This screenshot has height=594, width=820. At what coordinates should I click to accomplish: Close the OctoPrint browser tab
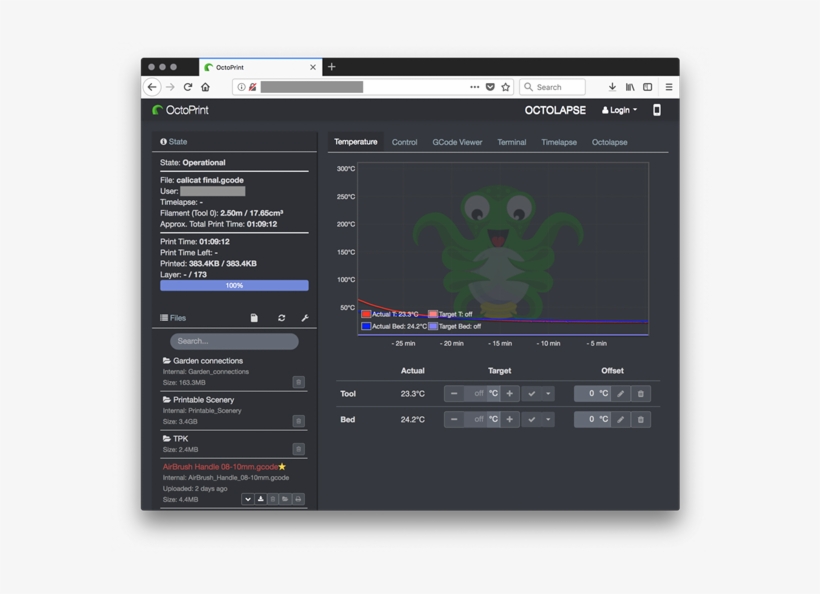(313, 67)
